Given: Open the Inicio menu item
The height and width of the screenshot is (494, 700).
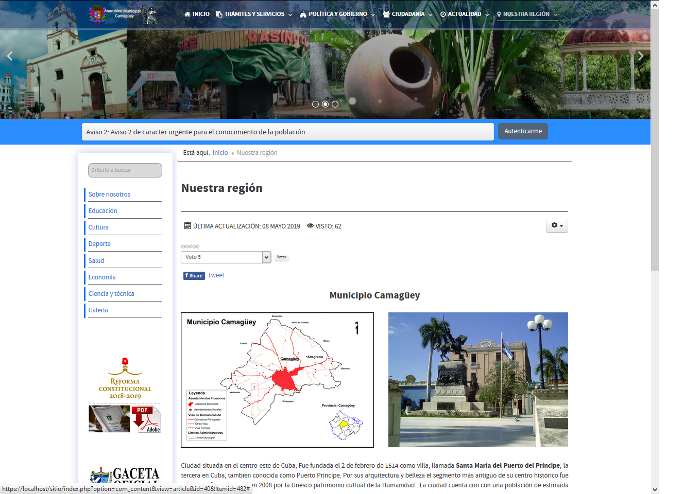Looking at the screenshot, I should [x=198, y=15].
